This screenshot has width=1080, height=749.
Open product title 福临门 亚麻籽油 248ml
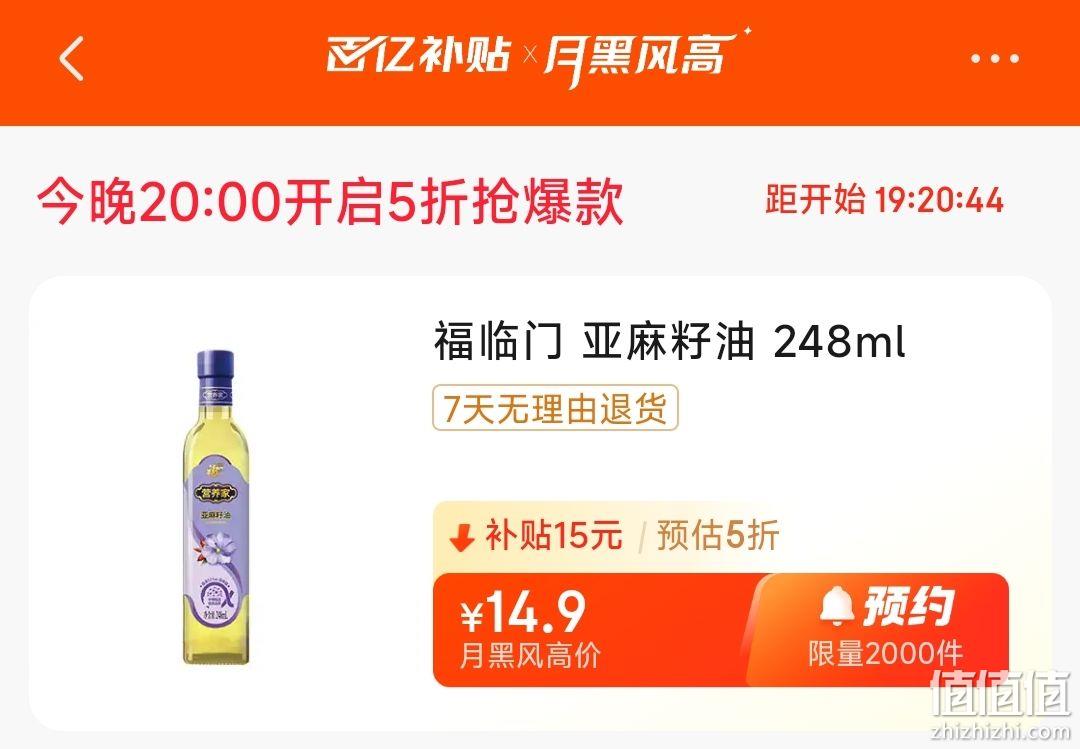click(669, 342)
